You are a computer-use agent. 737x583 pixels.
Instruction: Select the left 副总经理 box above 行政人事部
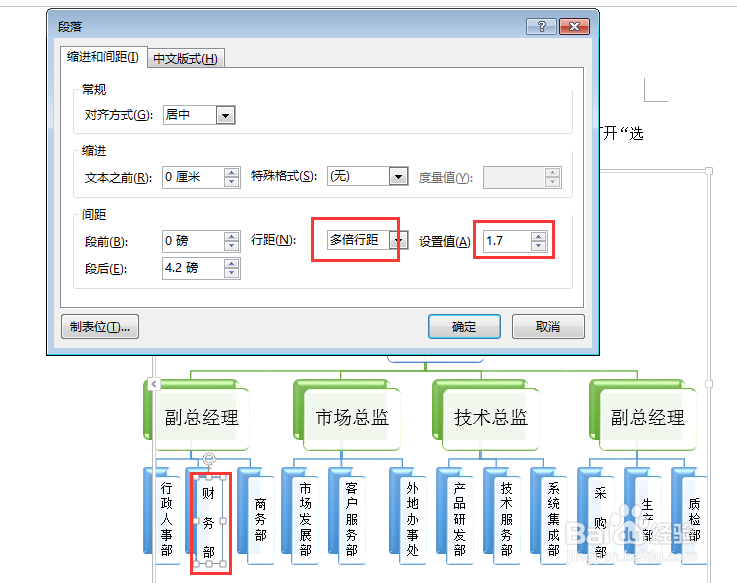202,418
